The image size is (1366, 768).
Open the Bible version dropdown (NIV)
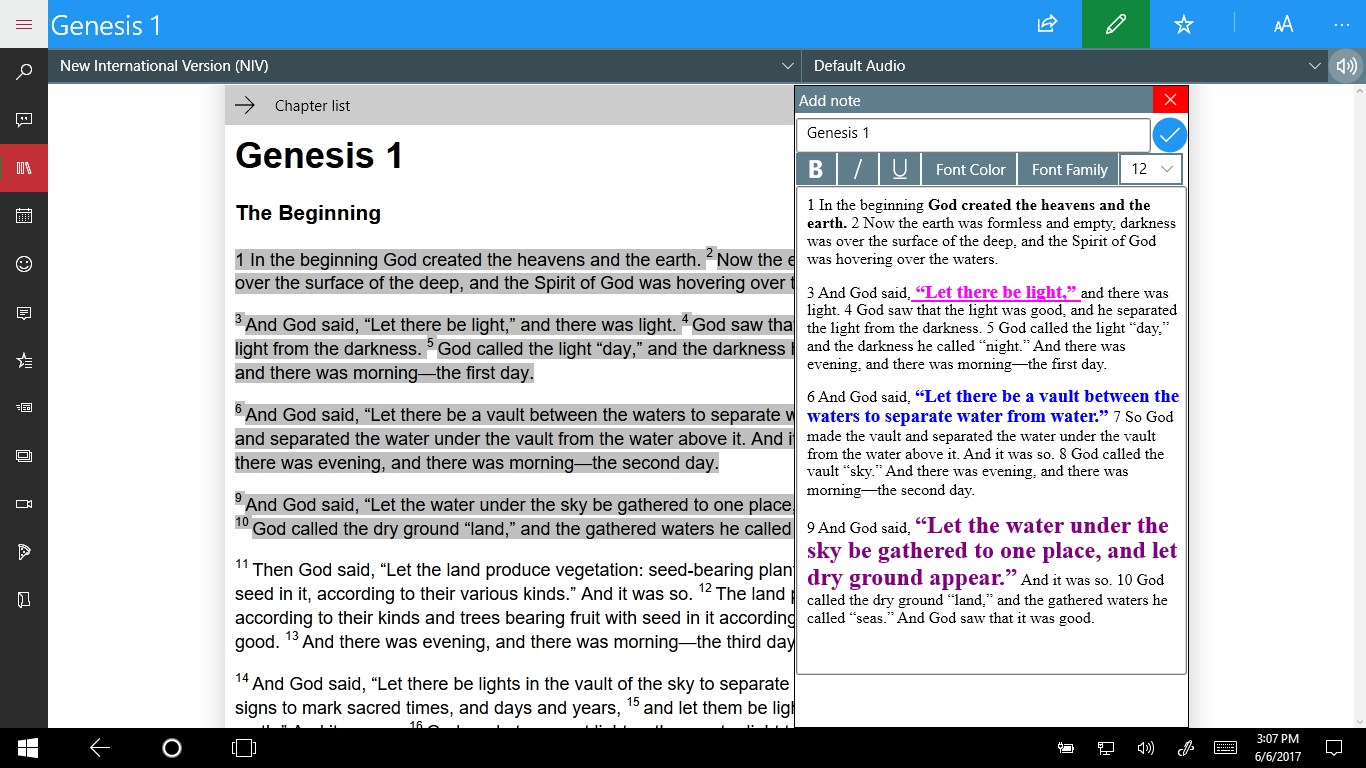425,66
